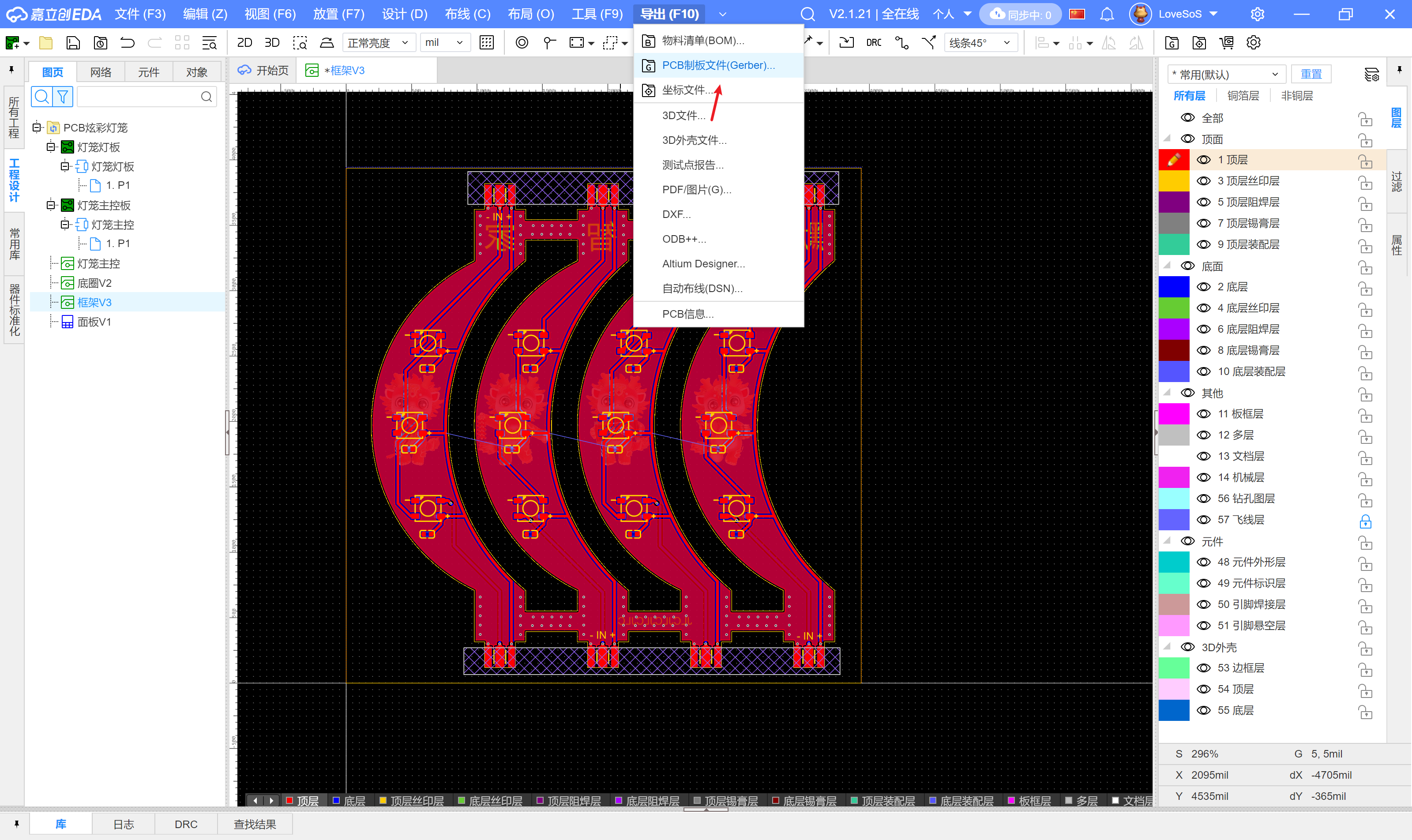The width and height of the screenshot is (1412, 840).
Task: Click the magenta 11 板框层 color swatch
Action: tap(1174, 414)
